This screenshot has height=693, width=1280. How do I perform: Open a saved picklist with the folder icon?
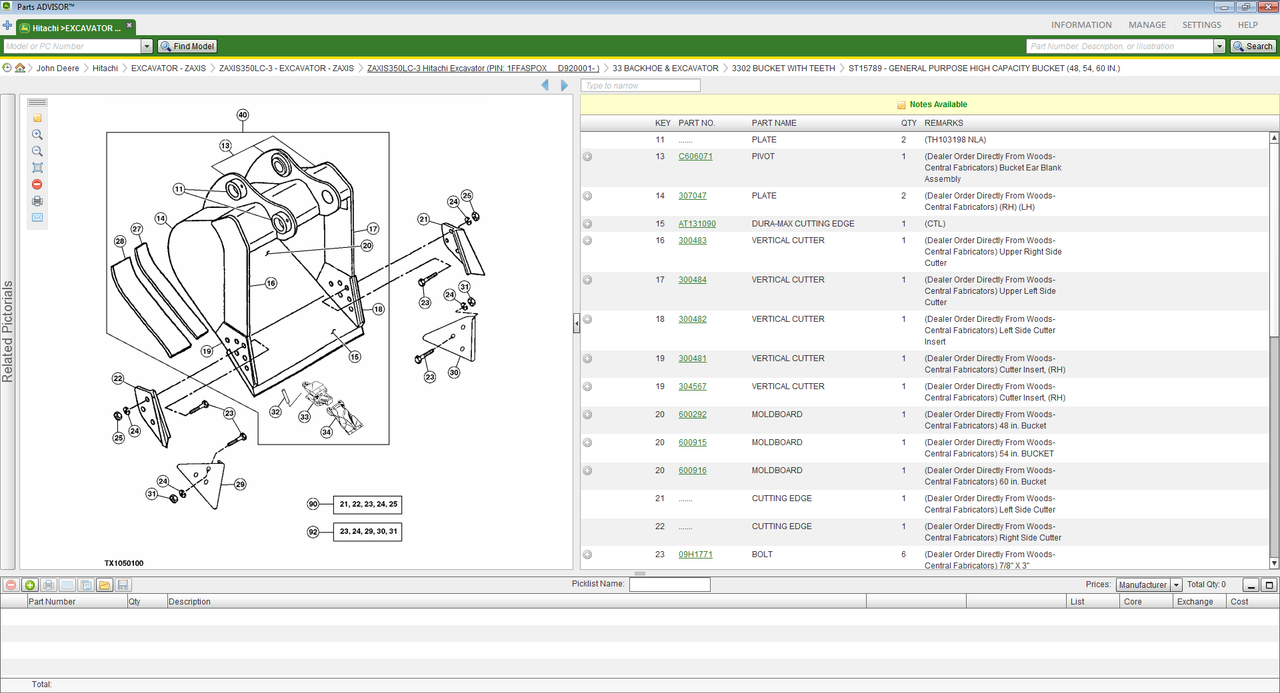point(104,585)
